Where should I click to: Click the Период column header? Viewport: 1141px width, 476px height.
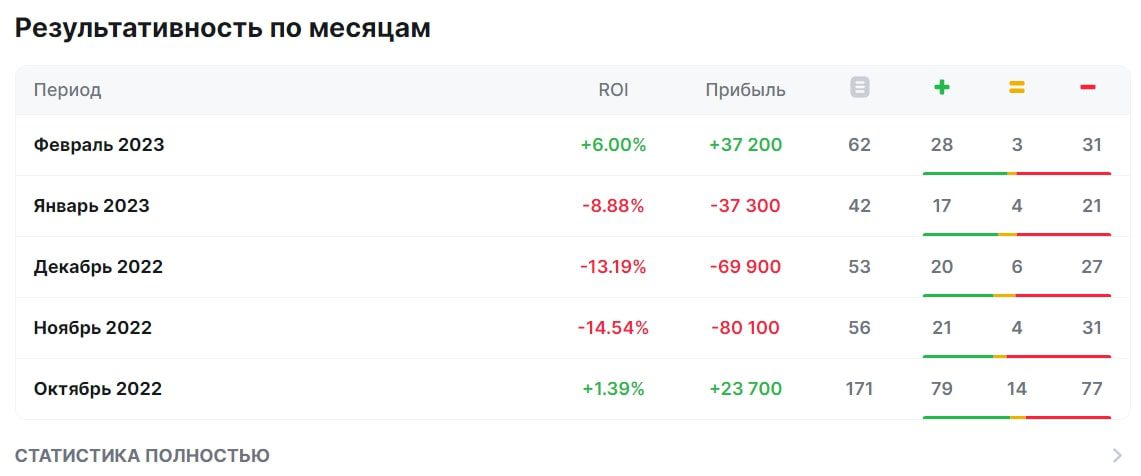pyautogui.click(x=67, y=90)
